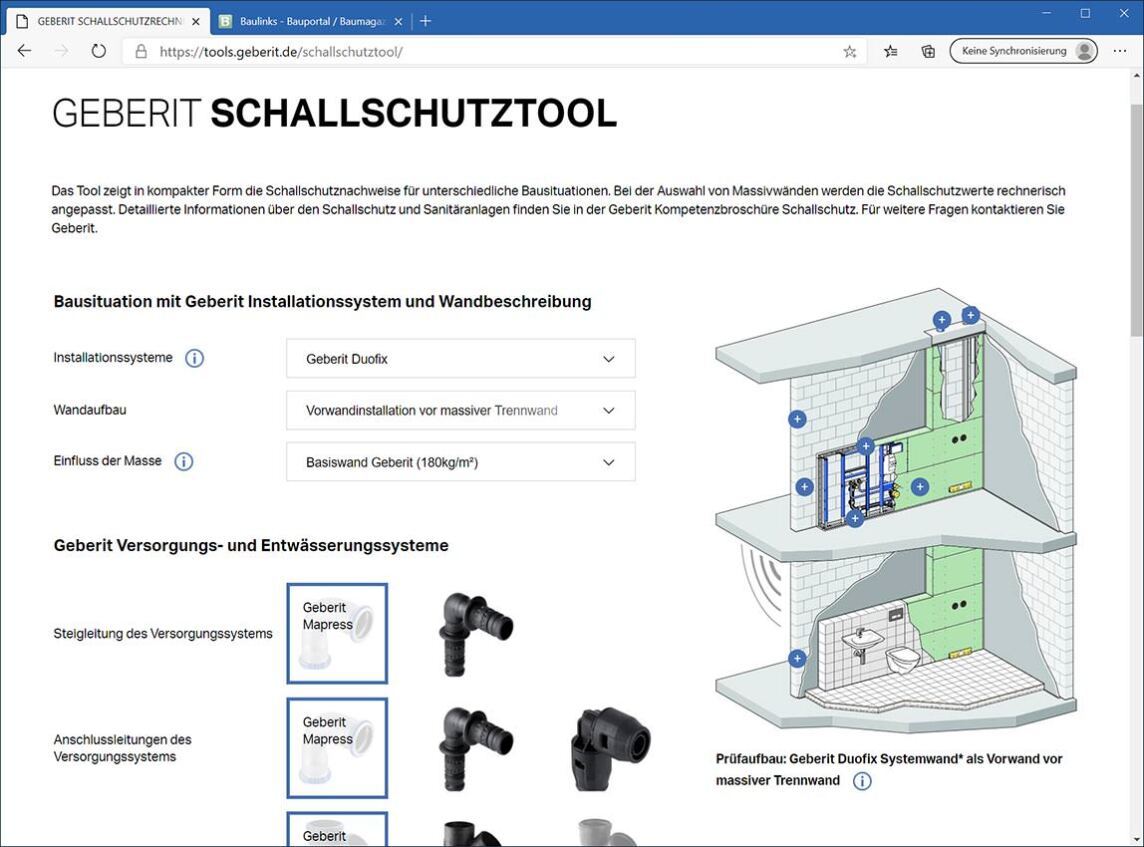Image resolution: width=1144 pixels, height=847 pixels.
Task: Click plus hotspot right of the installation frame
Action: coord(919,487)
